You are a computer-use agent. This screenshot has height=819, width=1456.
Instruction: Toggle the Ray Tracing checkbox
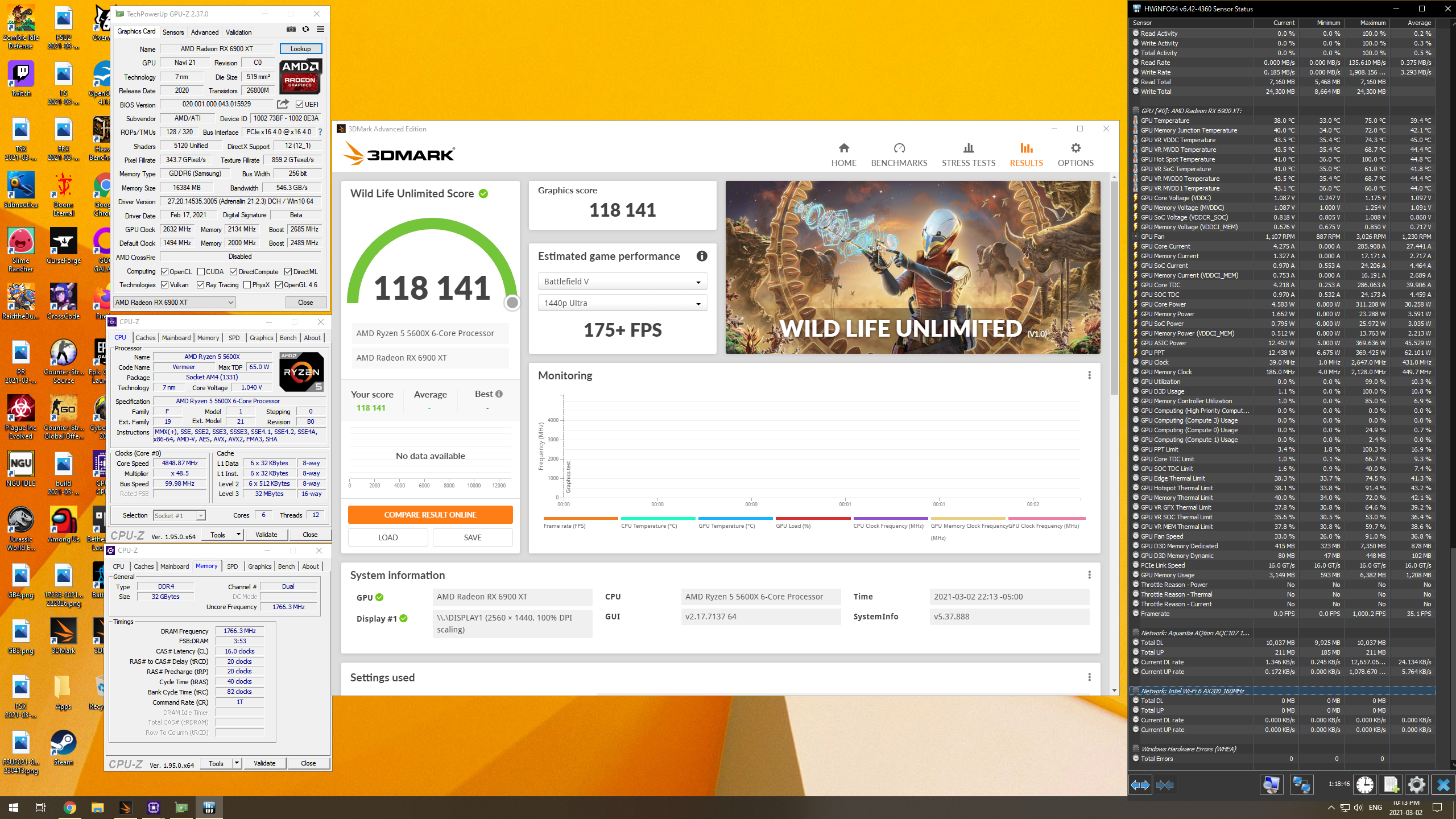point(200,285)
